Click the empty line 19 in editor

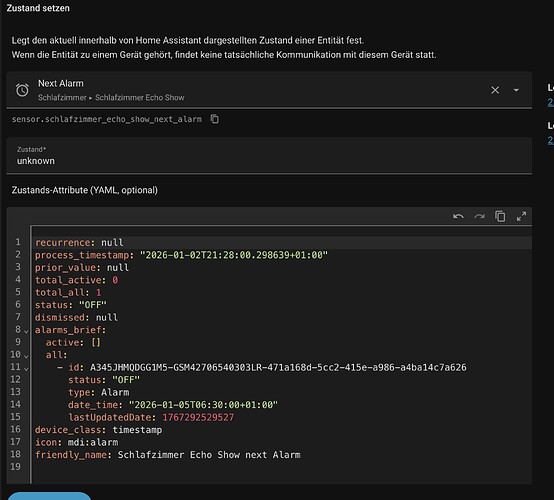pyautogui.click(x=281, y=467)
